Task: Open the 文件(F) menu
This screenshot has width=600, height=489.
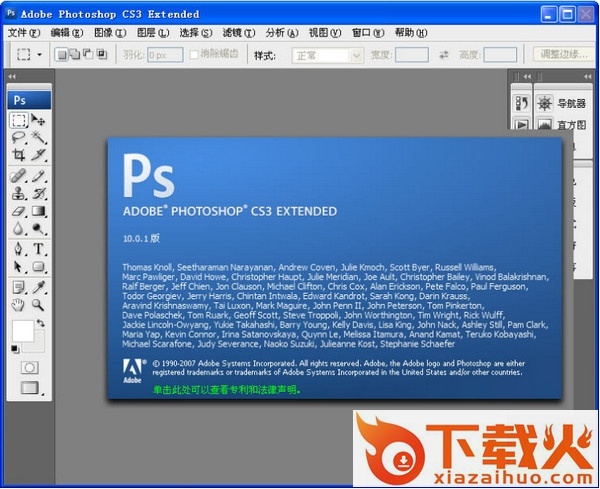Action: pyautogui.click(x=24, y=33)
